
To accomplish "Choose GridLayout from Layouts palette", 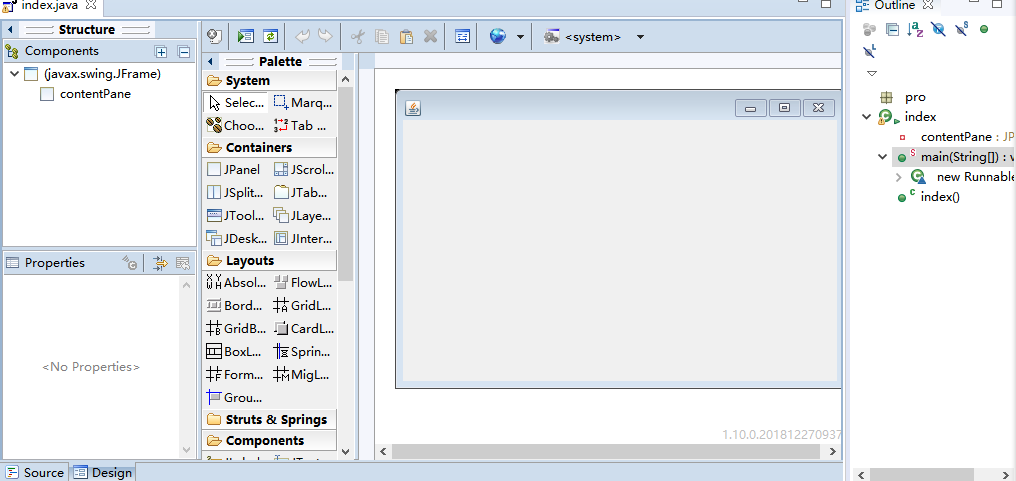I will 303,305.
